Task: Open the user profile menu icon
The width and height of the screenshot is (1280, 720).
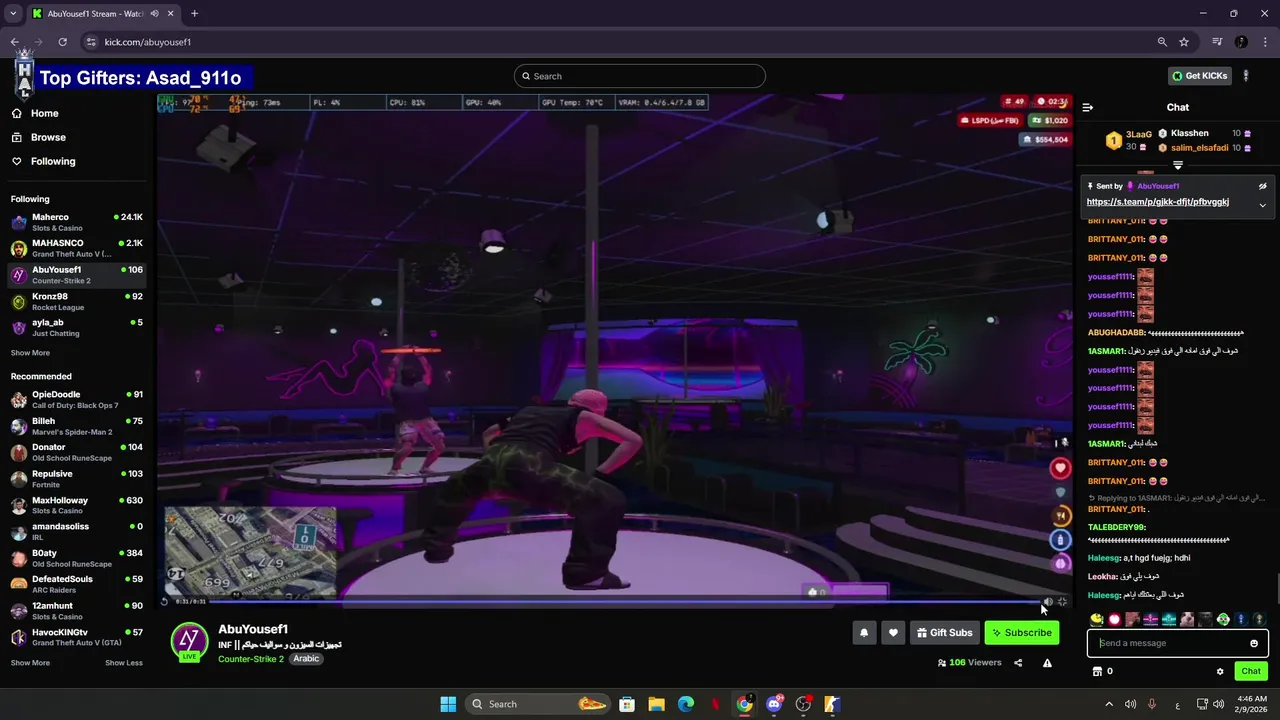Action: pyautogui.click(x=1245, y=76)
